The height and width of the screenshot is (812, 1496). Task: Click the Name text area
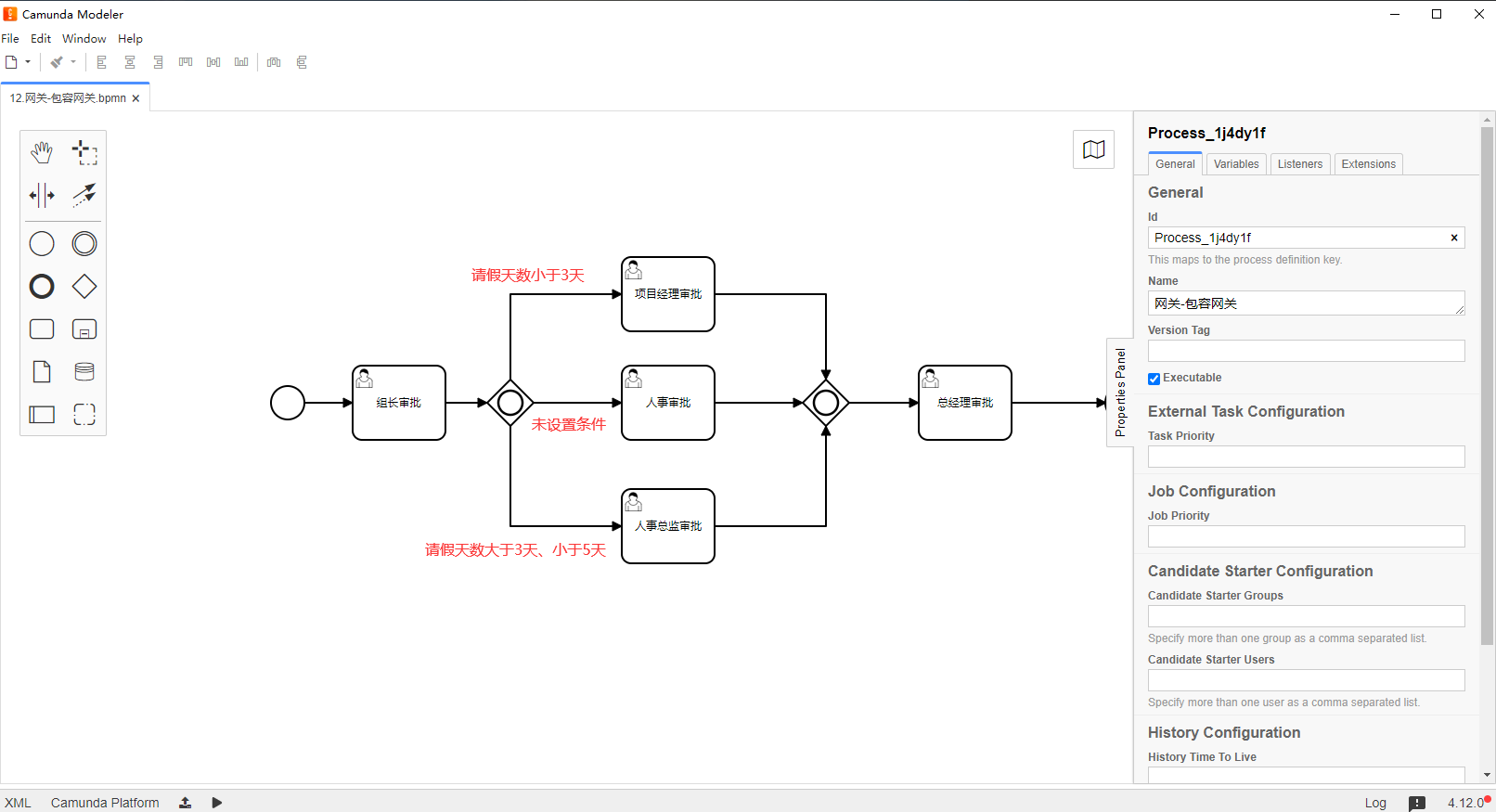tap(1306, 303)
